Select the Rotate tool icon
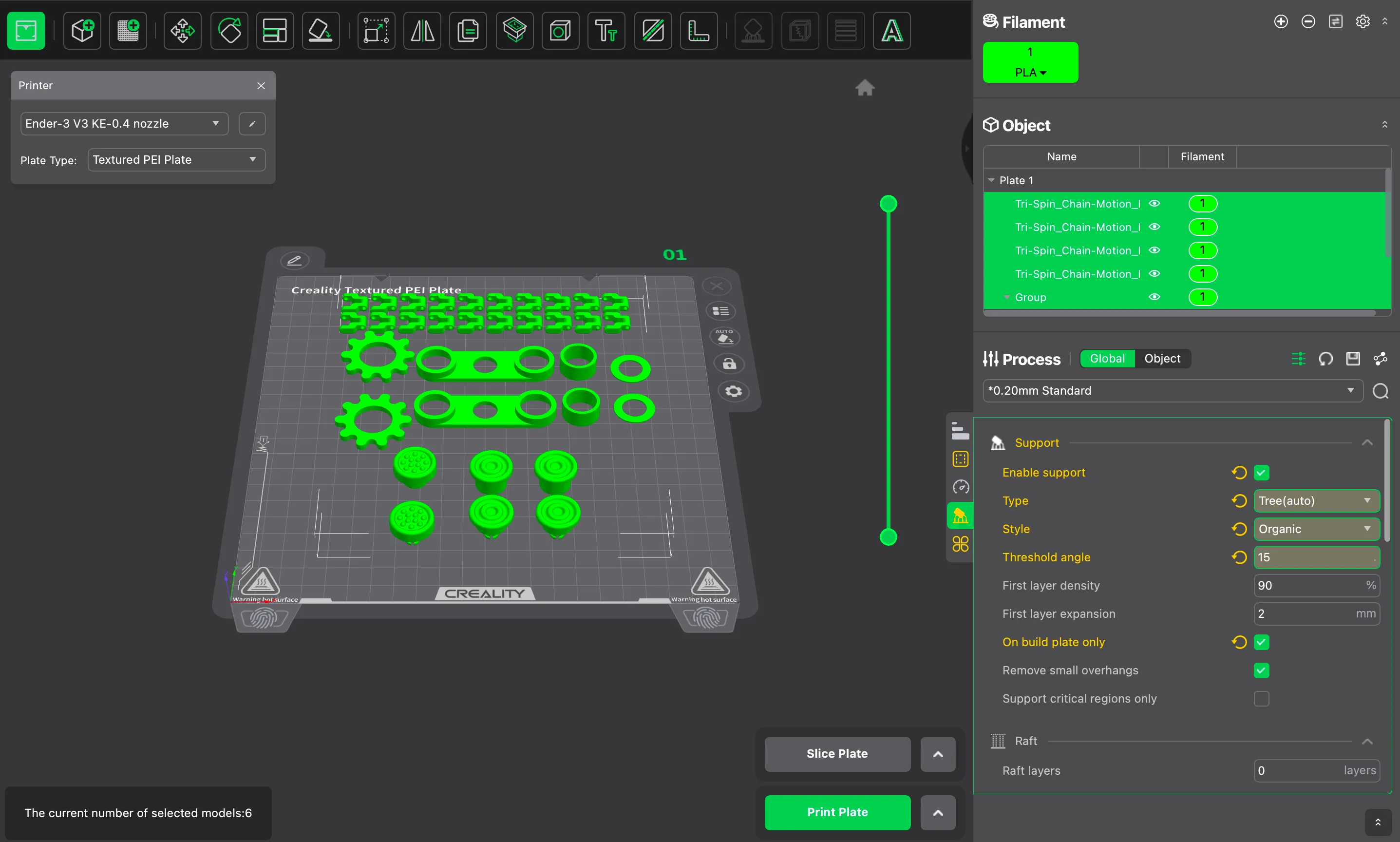This screenshot has height=842, width=1400. point(229,31)
